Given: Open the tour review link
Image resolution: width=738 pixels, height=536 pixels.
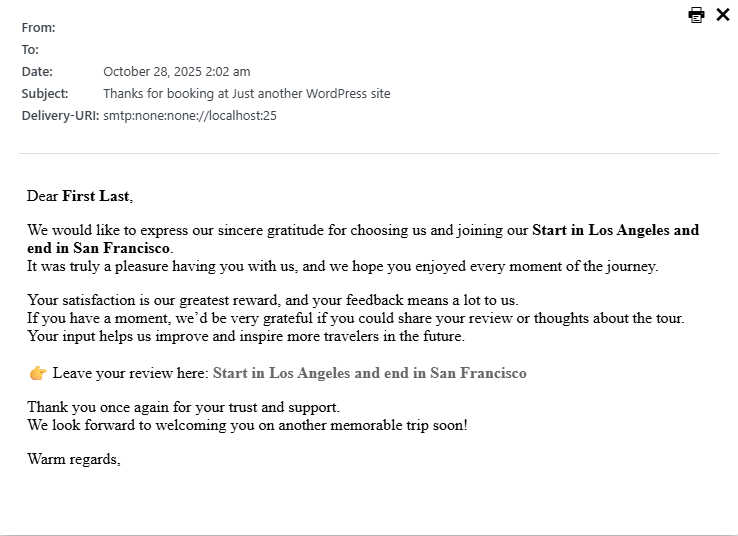Looking at the screenshot, I should [x=369, y=373].
